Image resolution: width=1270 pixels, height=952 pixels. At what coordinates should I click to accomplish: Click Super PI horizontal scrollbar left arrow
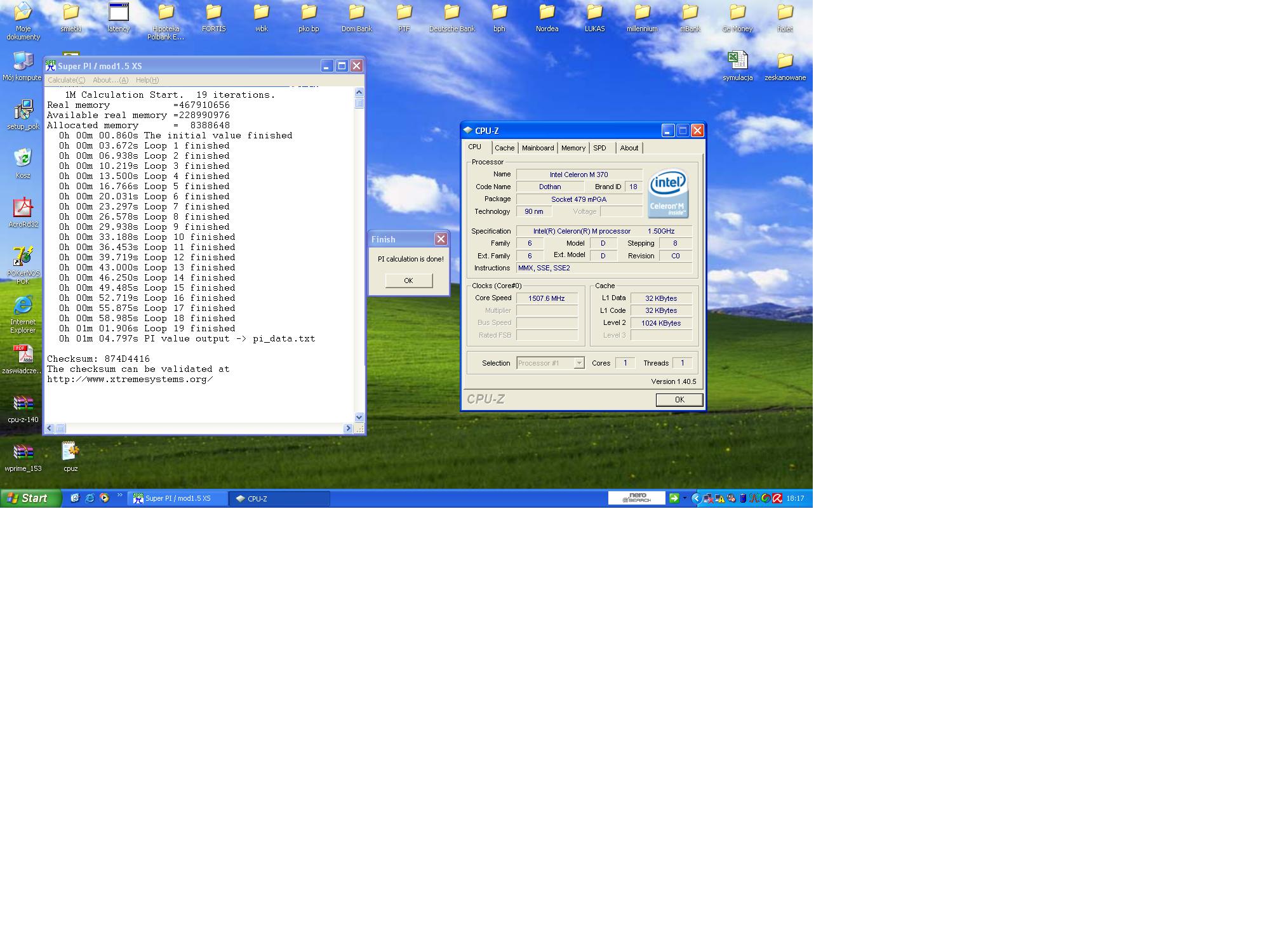50,428
